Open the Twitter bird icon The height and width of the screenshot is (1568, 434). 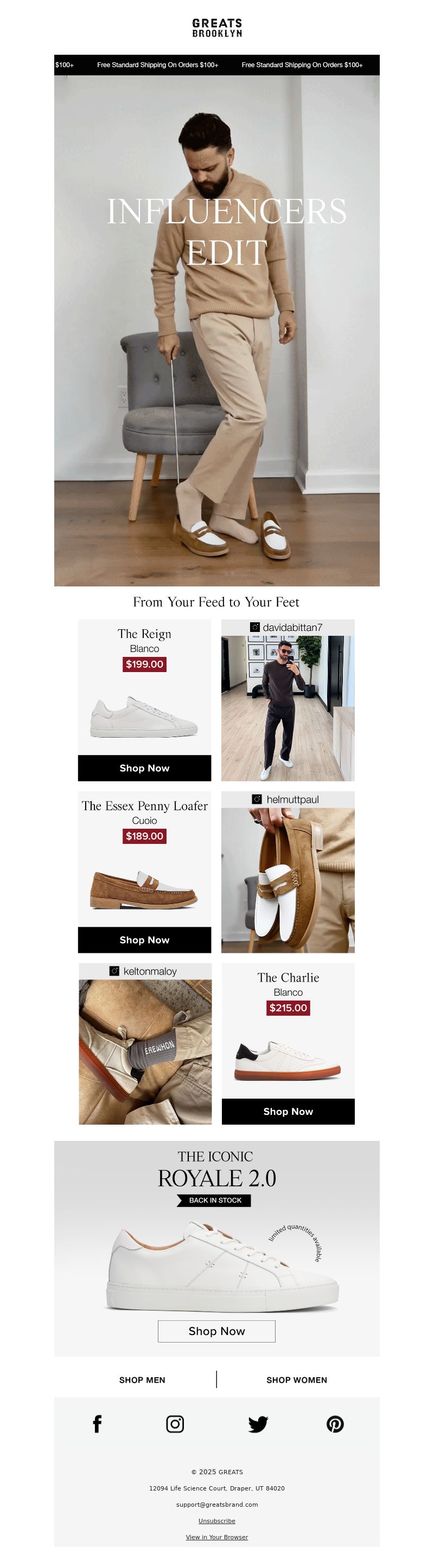pos(258,1424)
